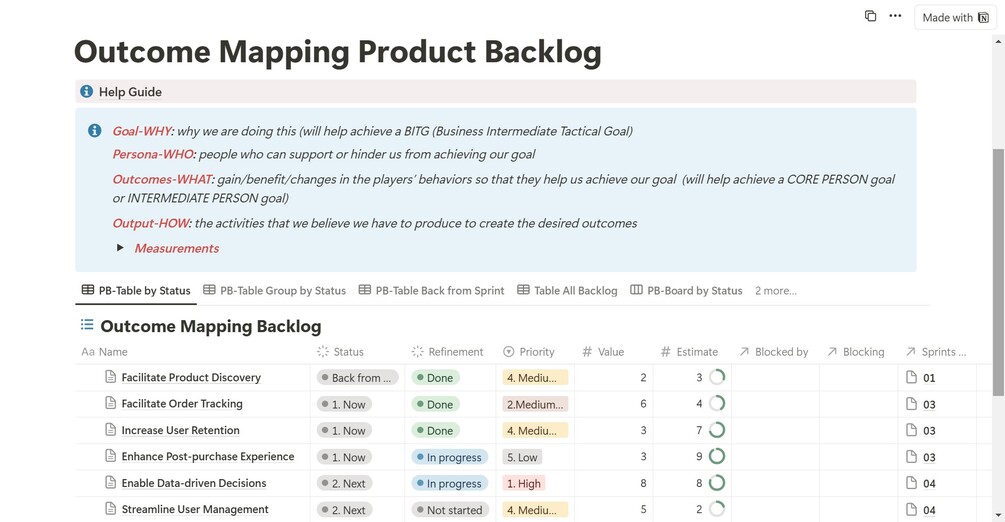Screen dimensions: 1005x522
Task: Click the Priority column header icon
Action: point(508,352)
